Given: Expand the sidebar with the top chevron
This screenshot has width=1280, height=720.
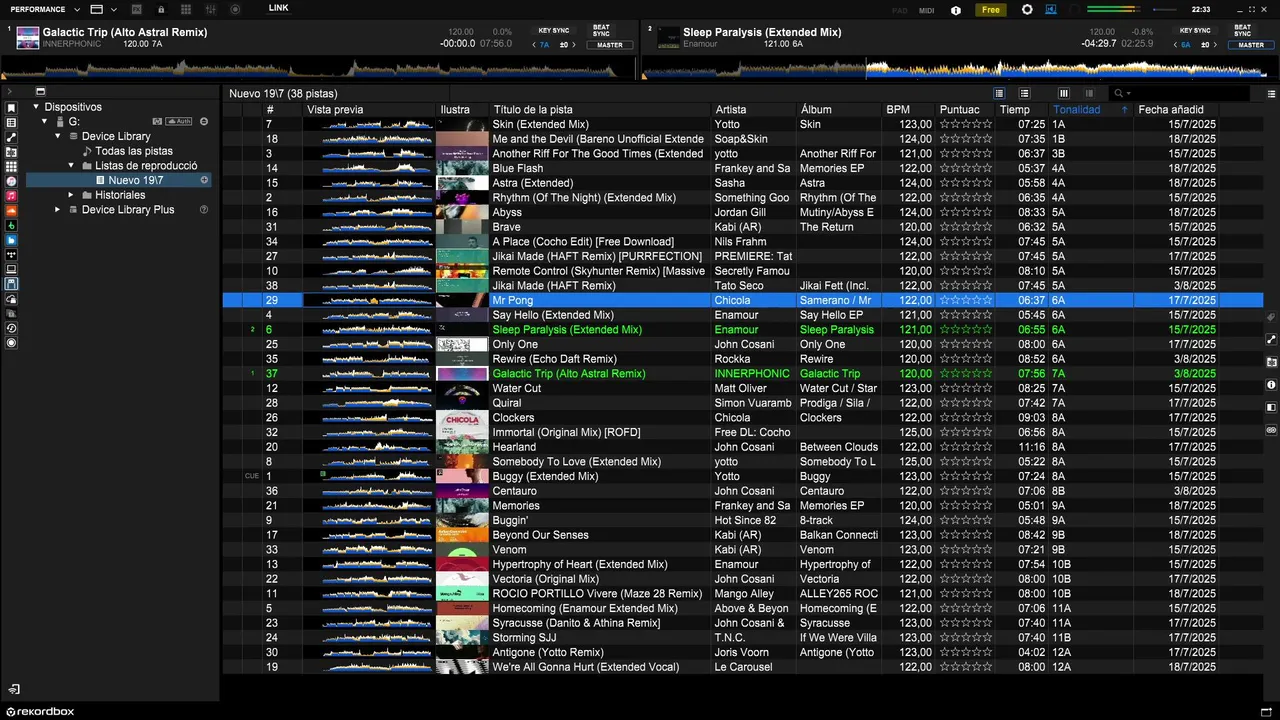Looking at the screenshot, I should (x=9, y=92).
